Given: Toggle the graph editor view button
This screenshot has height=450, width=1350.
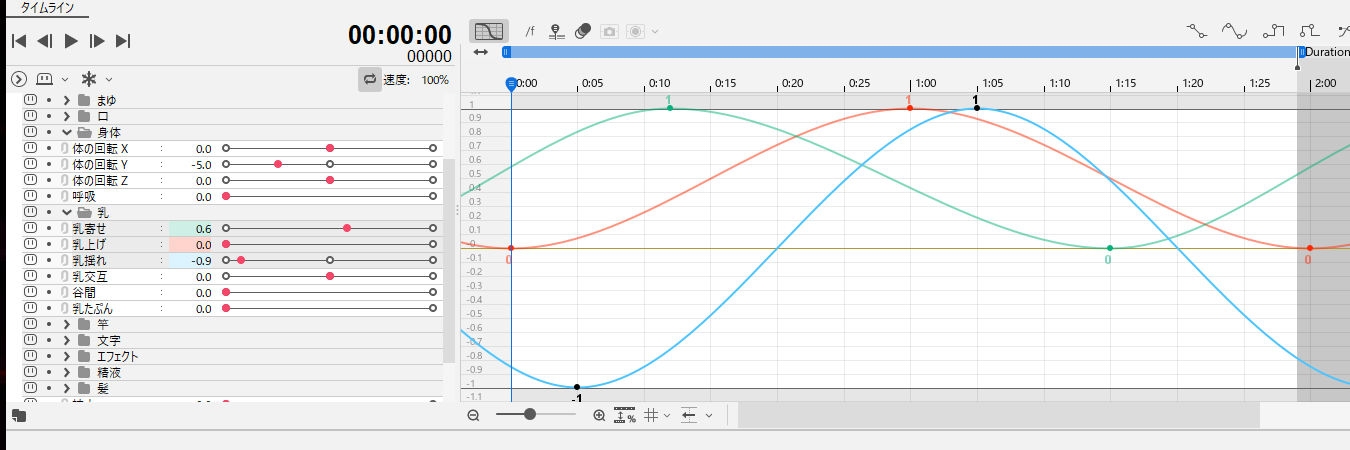Looking at the screenshot, I should pos(488,31).
